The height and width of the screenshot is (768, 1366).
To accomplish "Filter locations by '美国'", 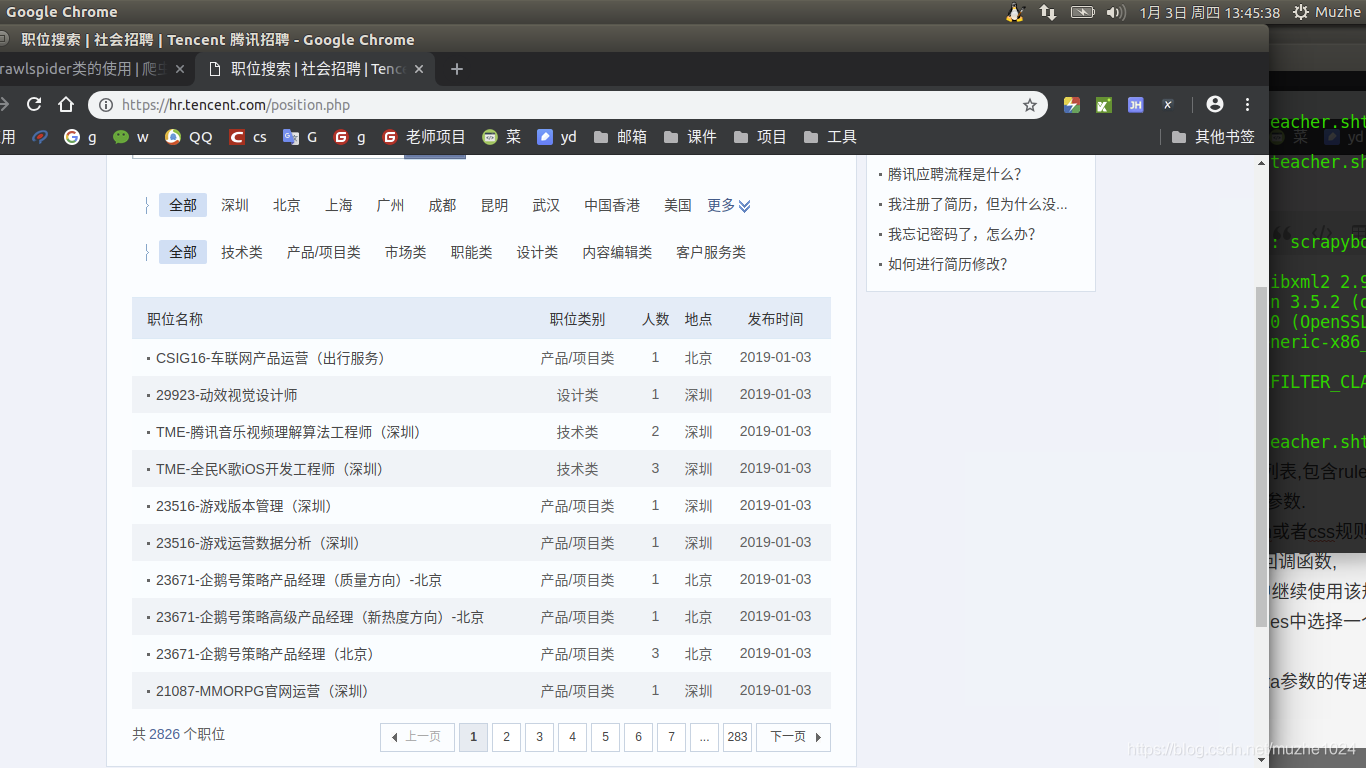I will 678,205.
